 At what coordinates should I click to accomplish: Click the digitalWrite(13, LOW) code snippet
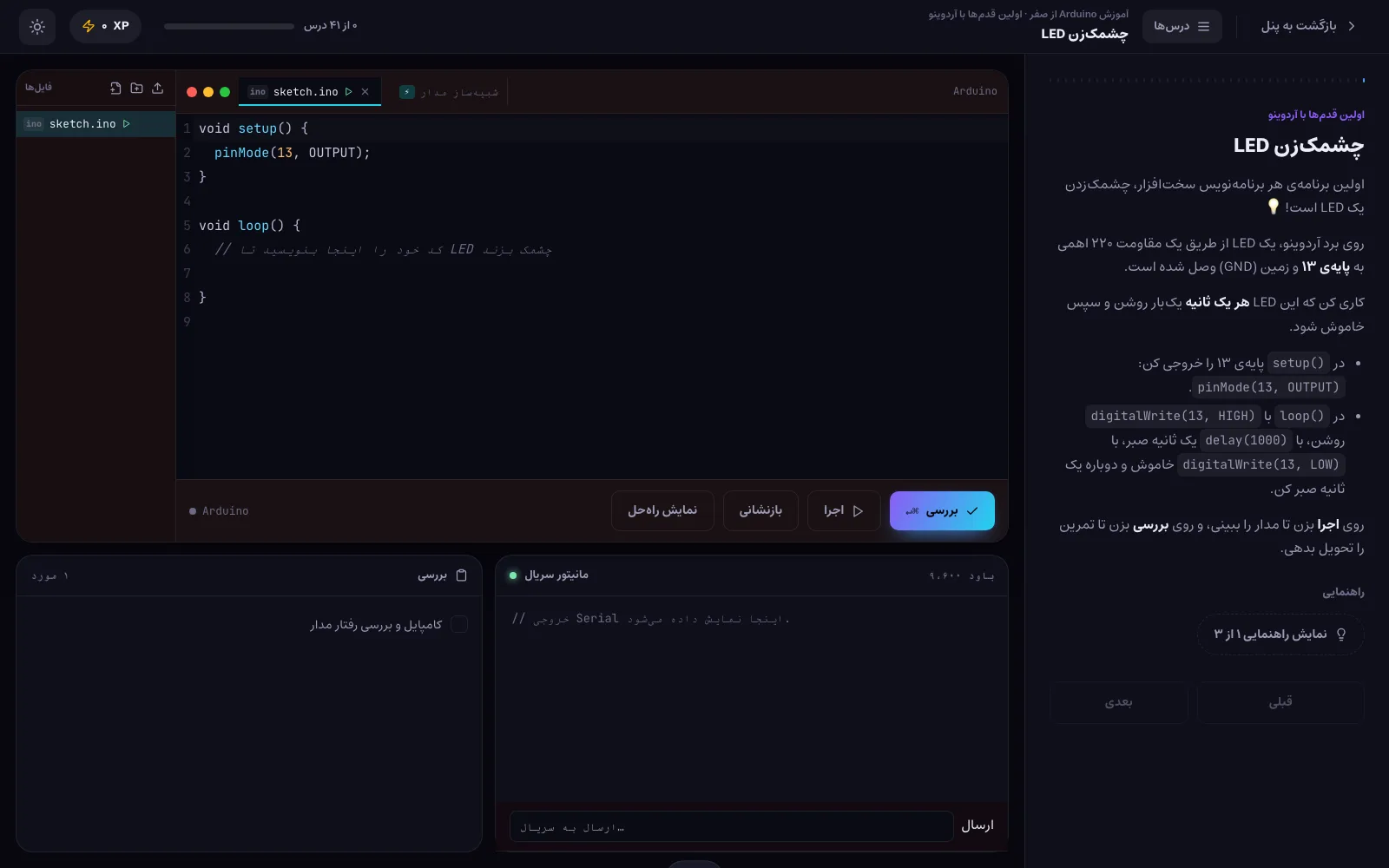pyautogui.click(x=1261, y=464)
